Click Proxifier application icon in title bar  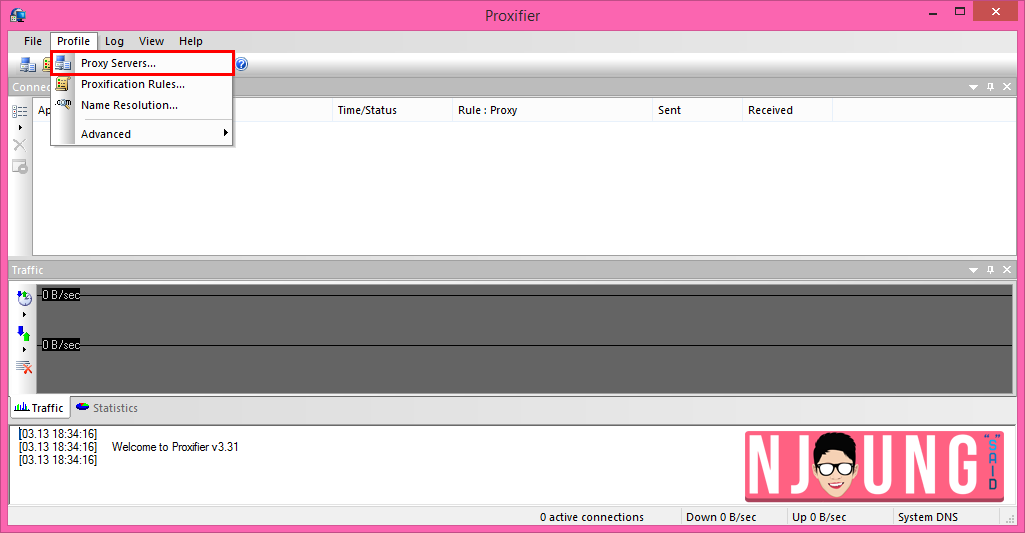[x=18, y=14]
